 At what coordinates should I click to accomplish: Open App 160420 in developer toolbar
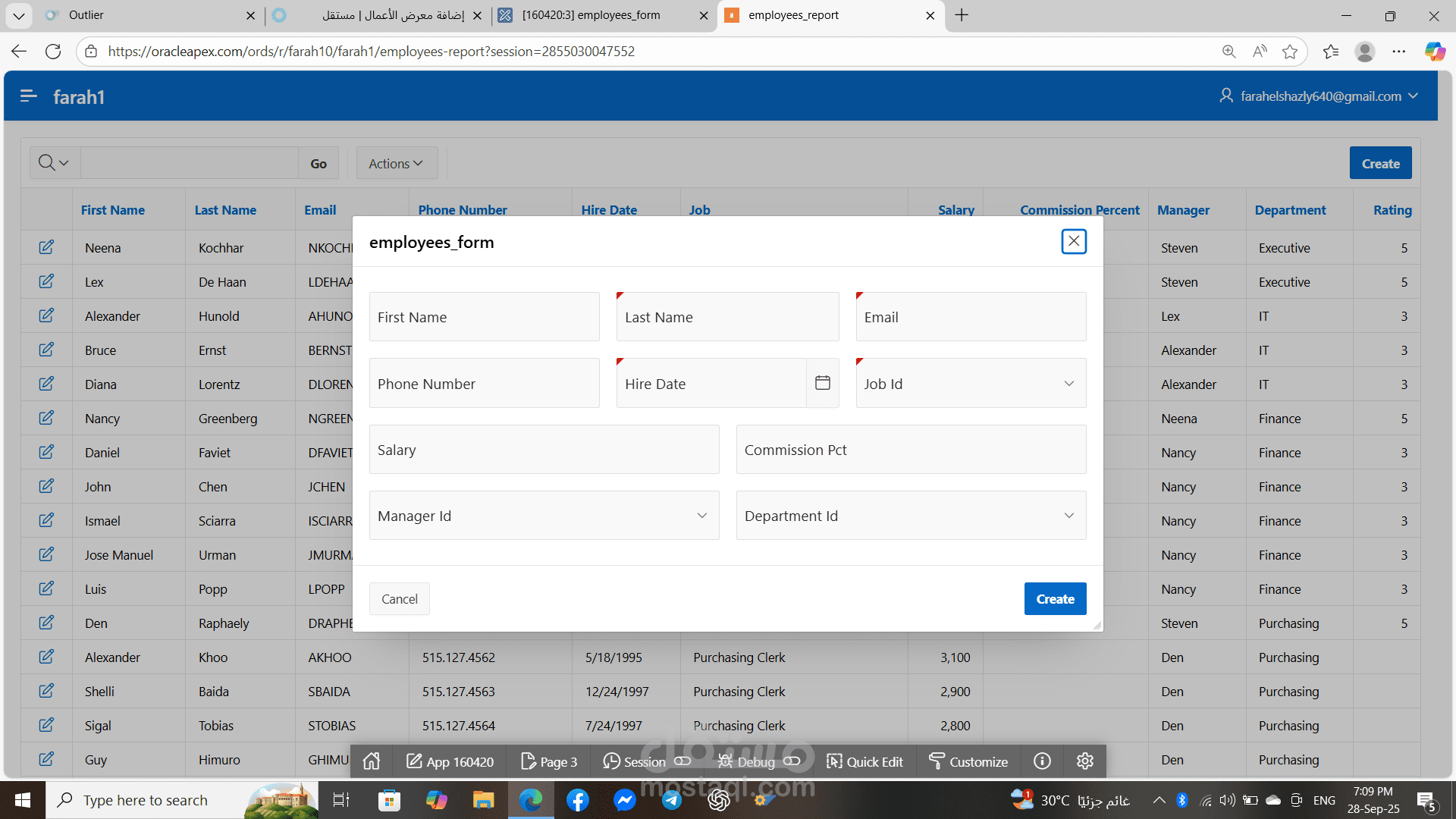click(x=450, y=761)
